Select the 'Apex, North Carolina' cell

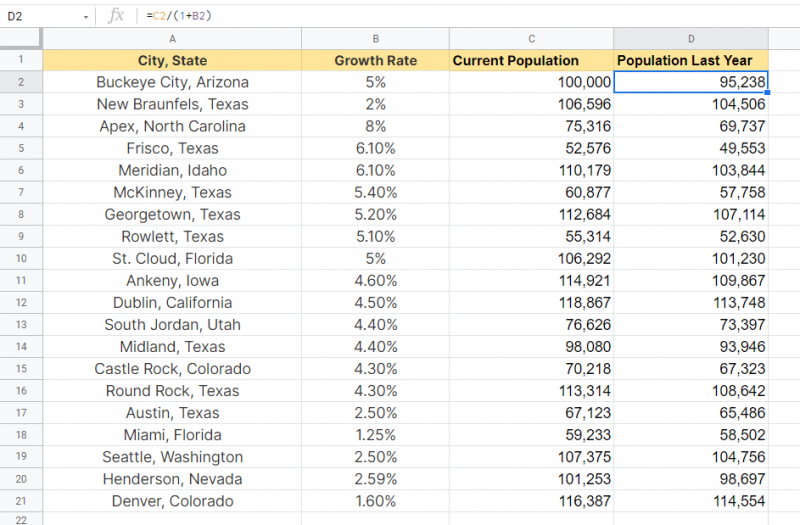pos(172,126)
